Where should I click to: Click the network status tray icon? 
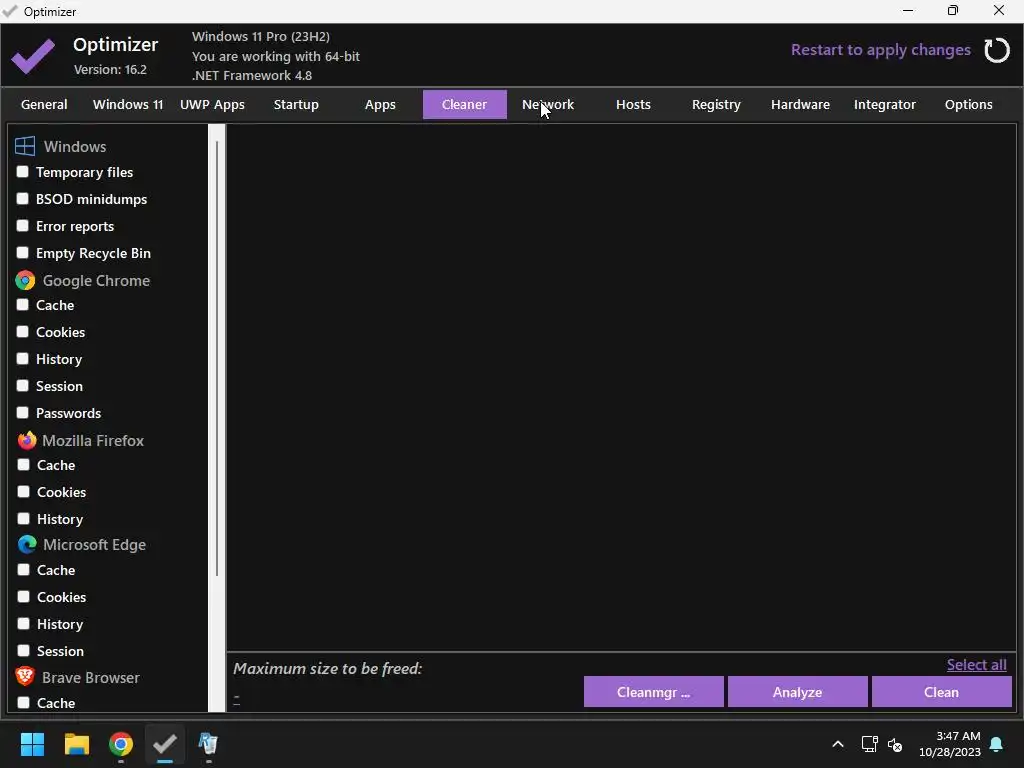(869, 744)
